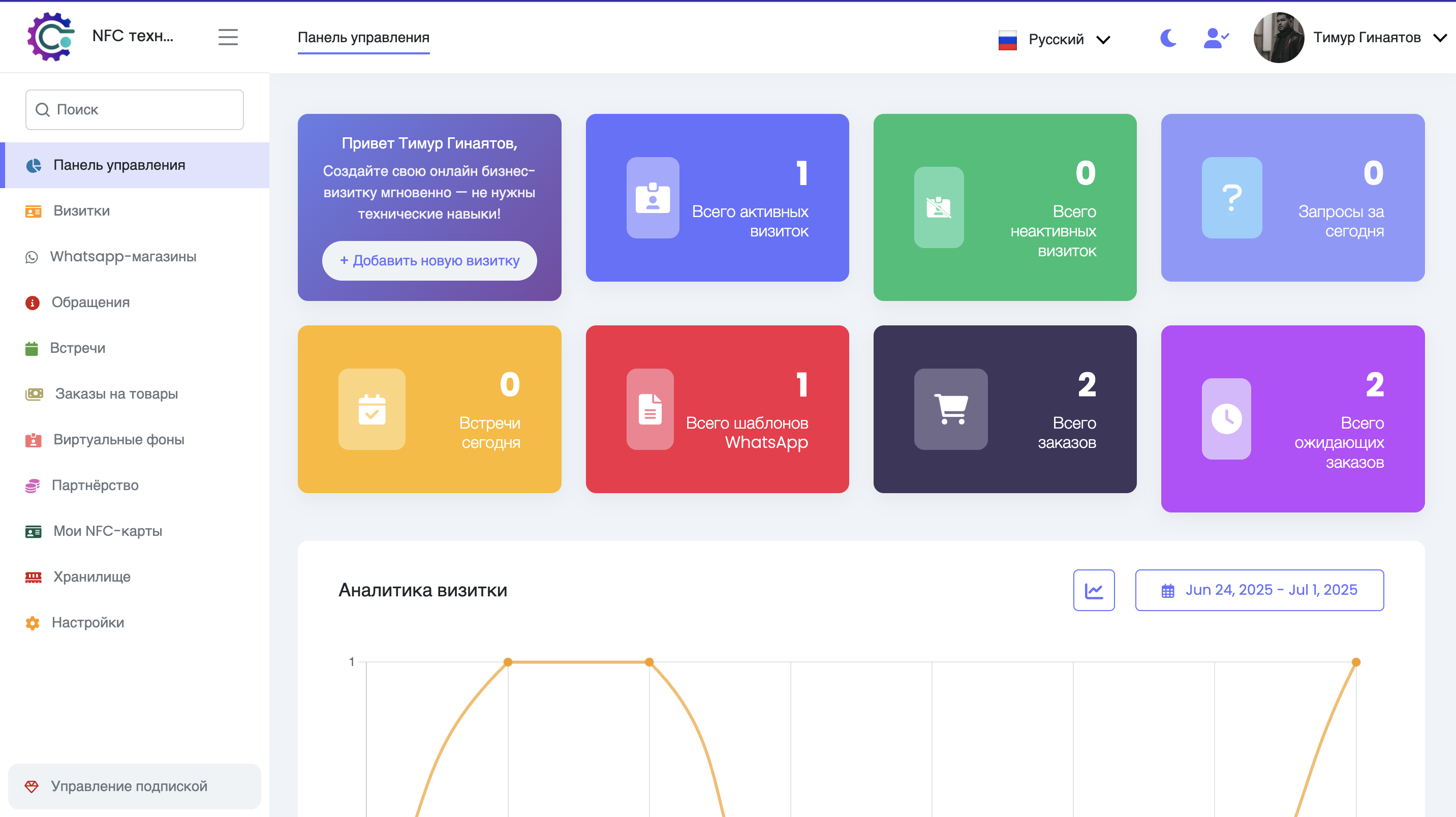Collapse the sidebar with the hamburger icon
This screenshot has height=817, width=1456.
point(228,37)
